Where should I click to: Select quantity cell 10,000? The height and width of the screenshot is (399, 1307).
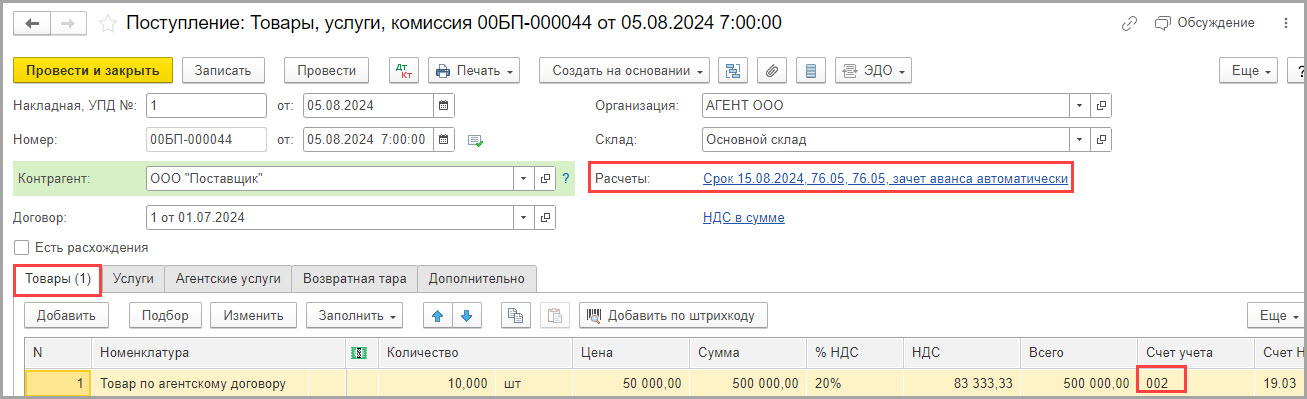pyautogui.click(x=435, y=383)
